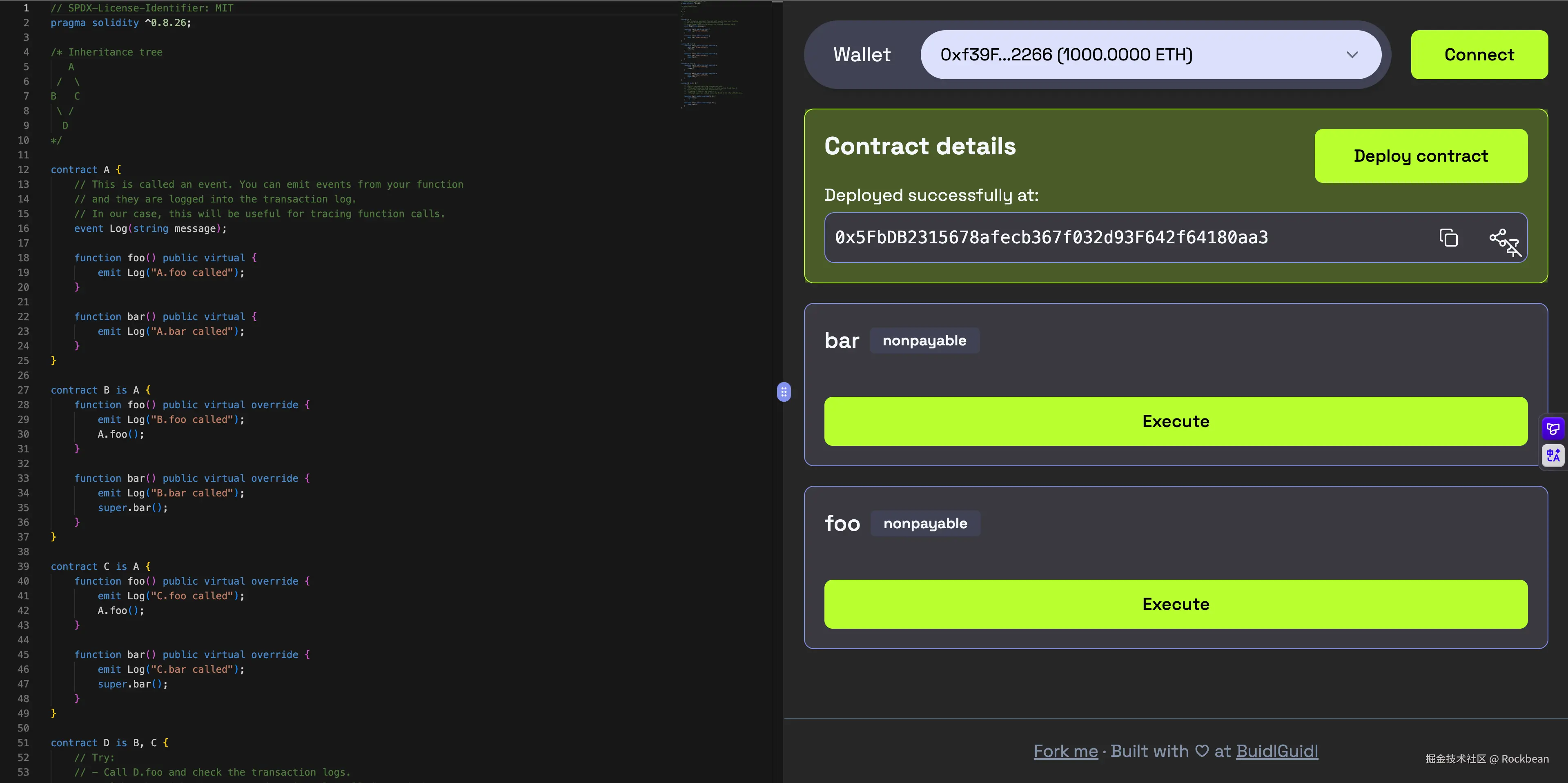Open the translate tool icon on the right edge
This screenshot has width=1568, height=783.
[x=1553, y=455]
